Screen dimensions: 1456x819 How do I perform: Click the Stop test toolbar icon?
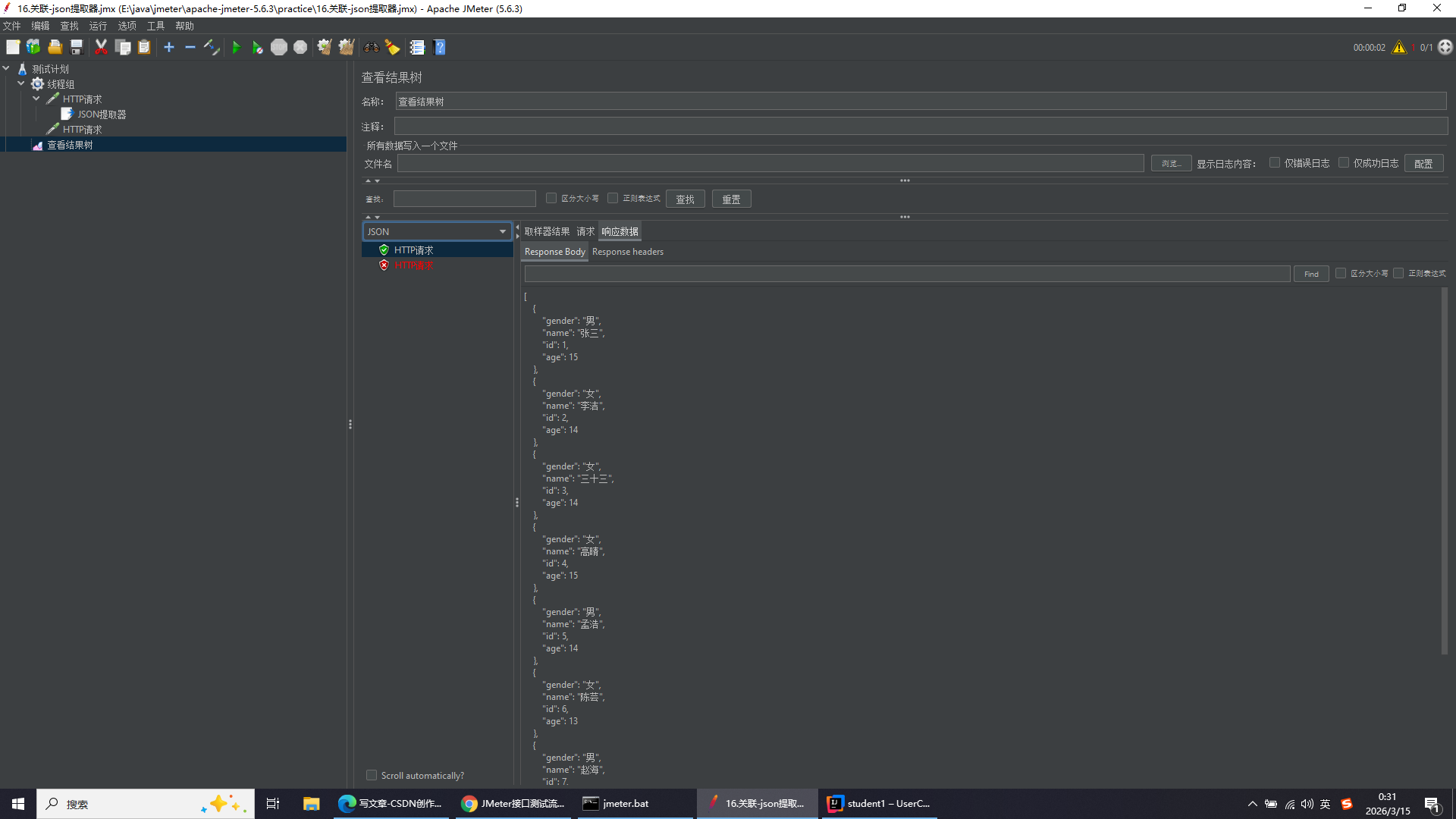279,47
